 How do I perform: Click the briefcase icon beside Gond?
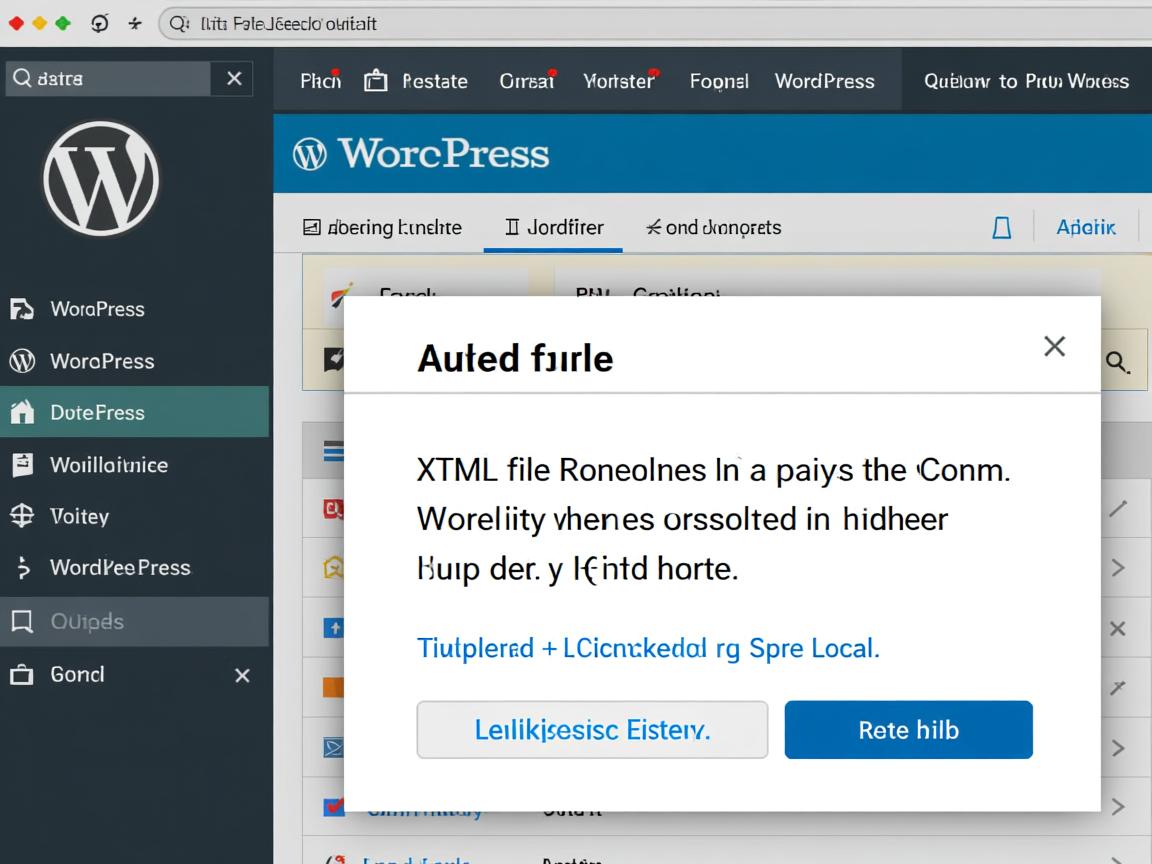pyautogui.click(x=22, y=675)
